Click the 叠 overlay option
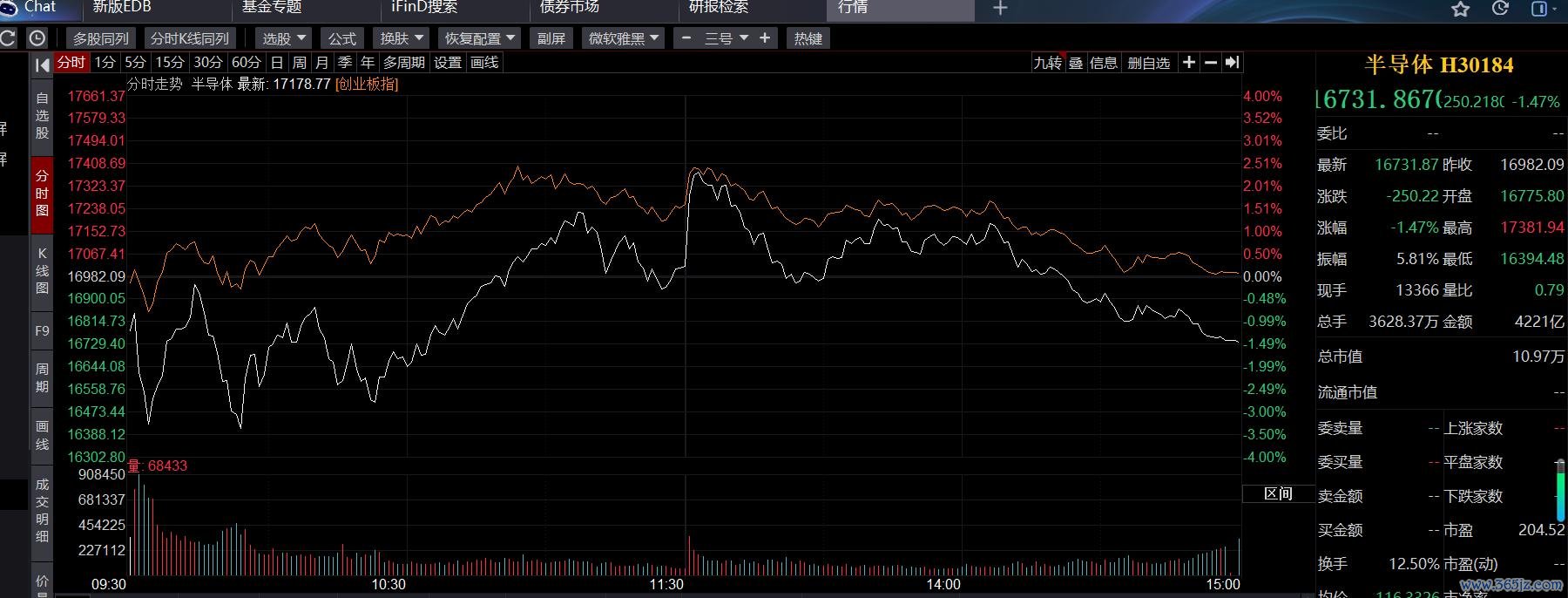Viewport: 1568px width, 598px height. click(1076, 63)
